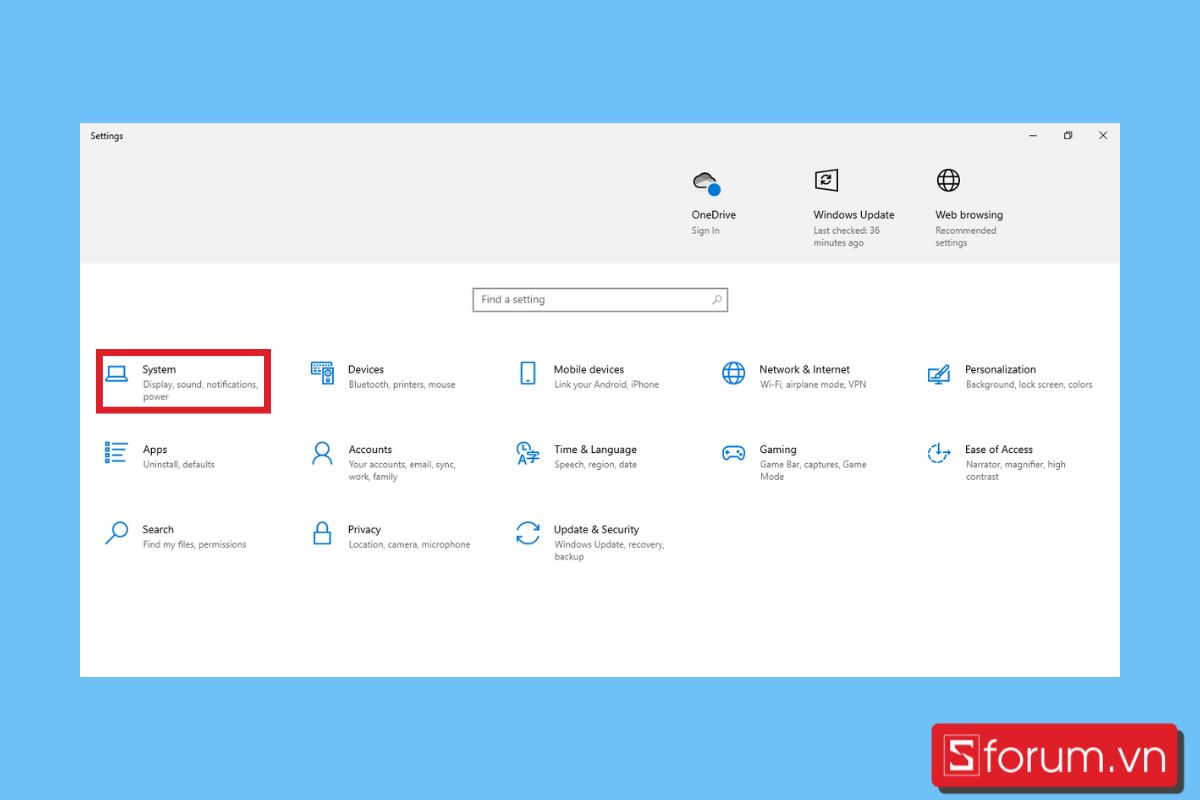Click 'Location, camera, microphone' description

click(x=409, y=545)
